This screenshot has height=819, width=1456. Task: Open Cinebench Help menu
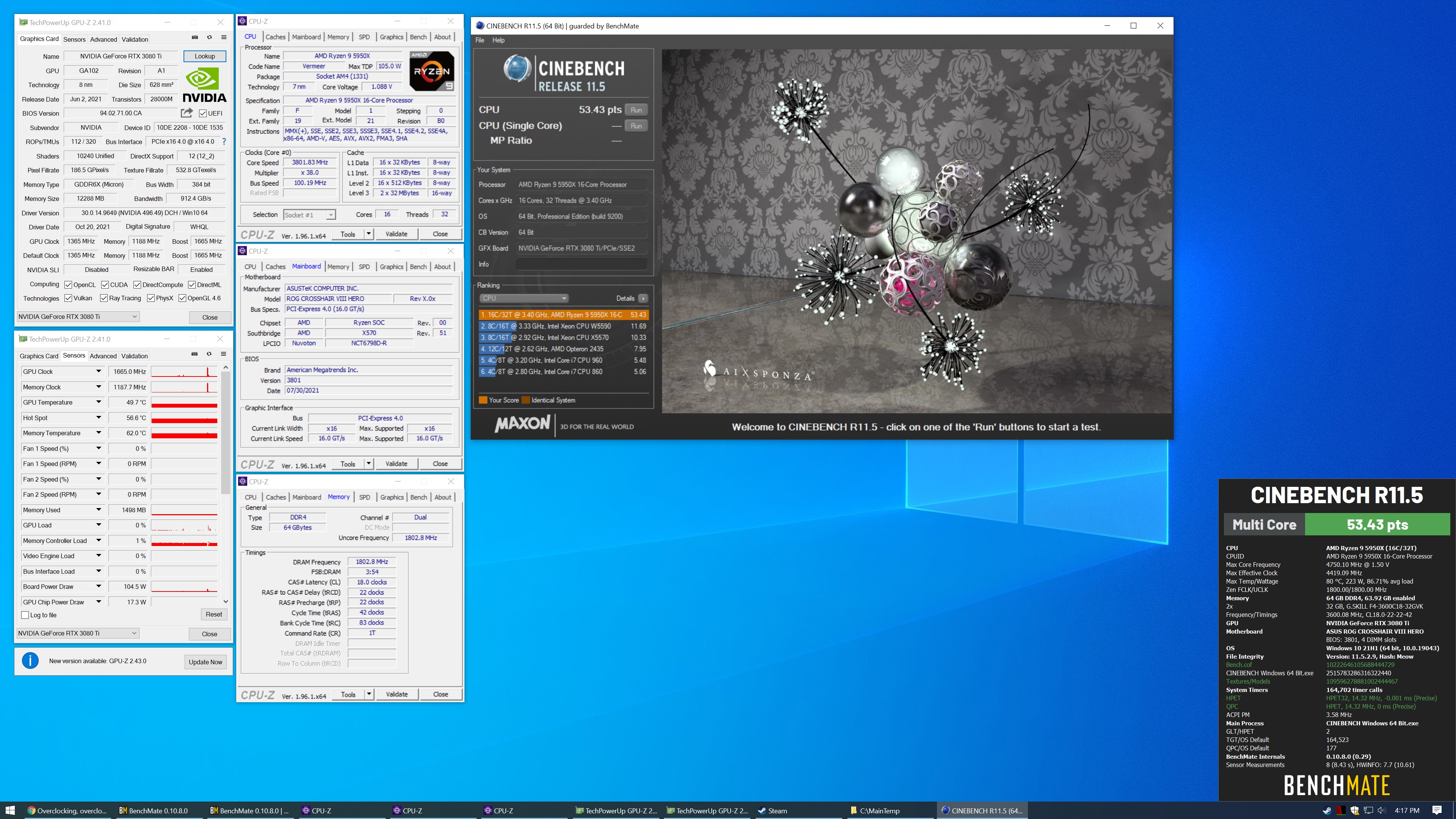(x=499, y=40)
